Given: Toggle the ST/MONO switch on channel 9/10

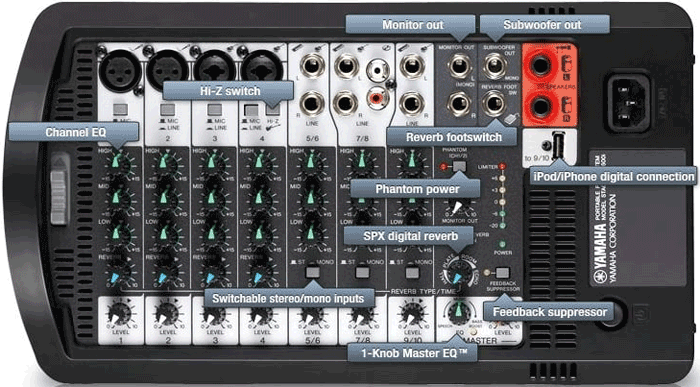Looking at the screenshot, I should pyautogui.click(x=412, y=272).
